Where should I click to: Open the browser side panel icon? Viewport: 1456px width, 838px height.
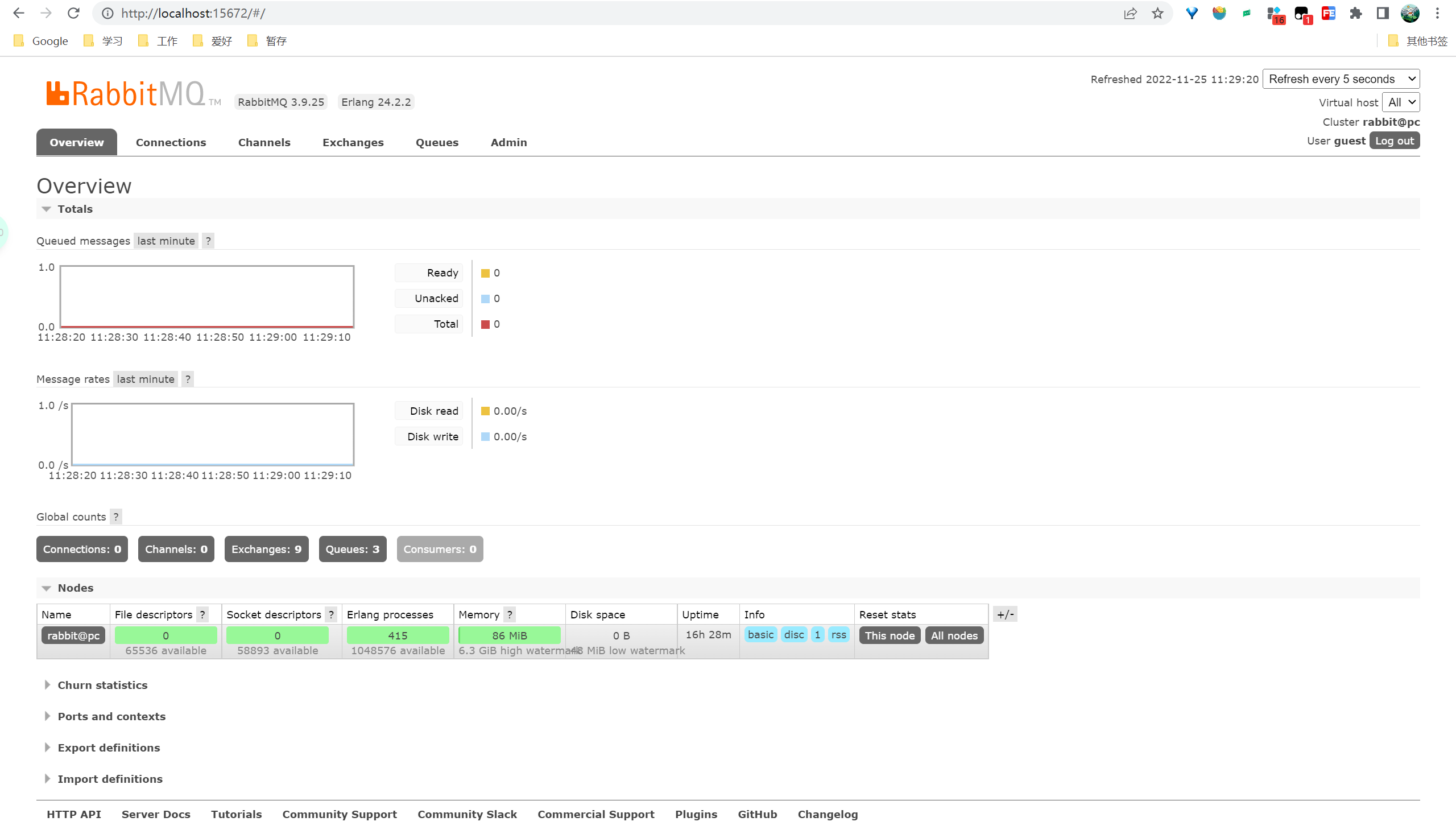(1383, 13)
